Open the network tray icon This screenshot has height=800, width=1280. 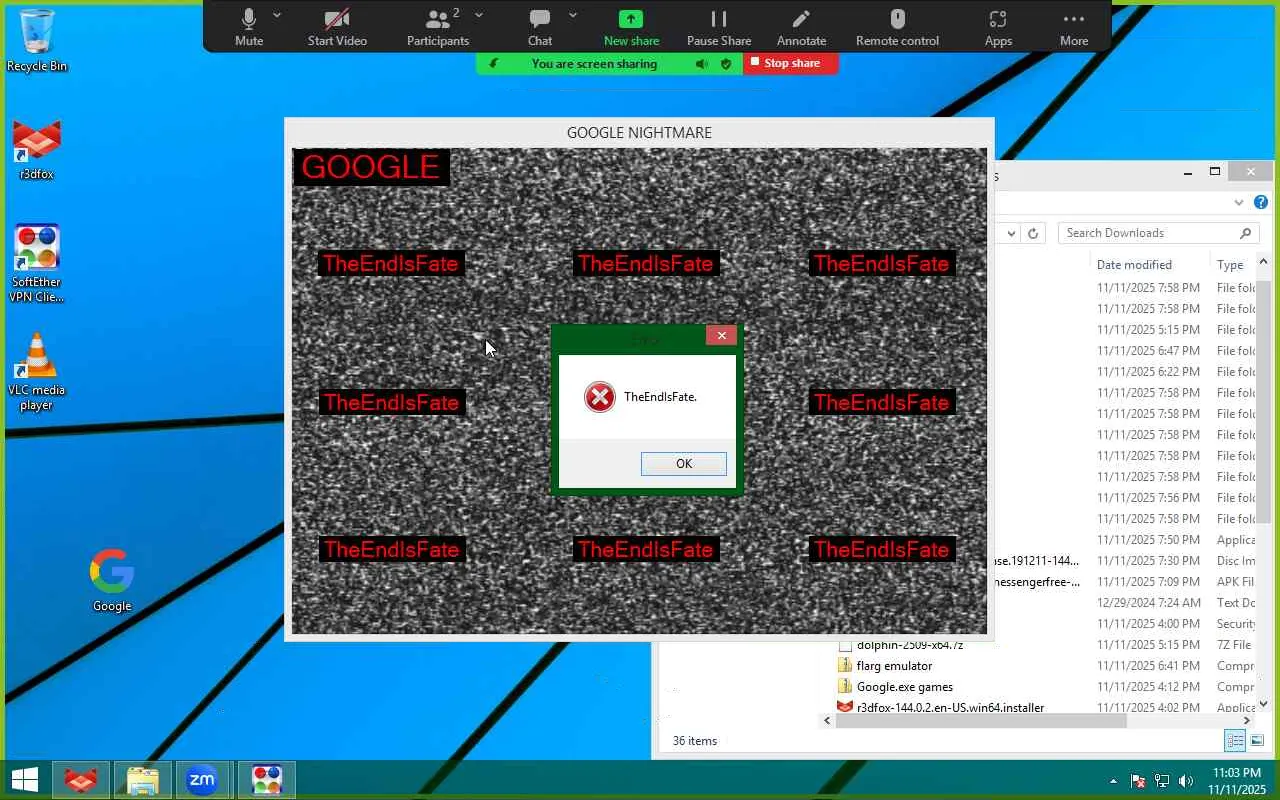point(1162,781)
